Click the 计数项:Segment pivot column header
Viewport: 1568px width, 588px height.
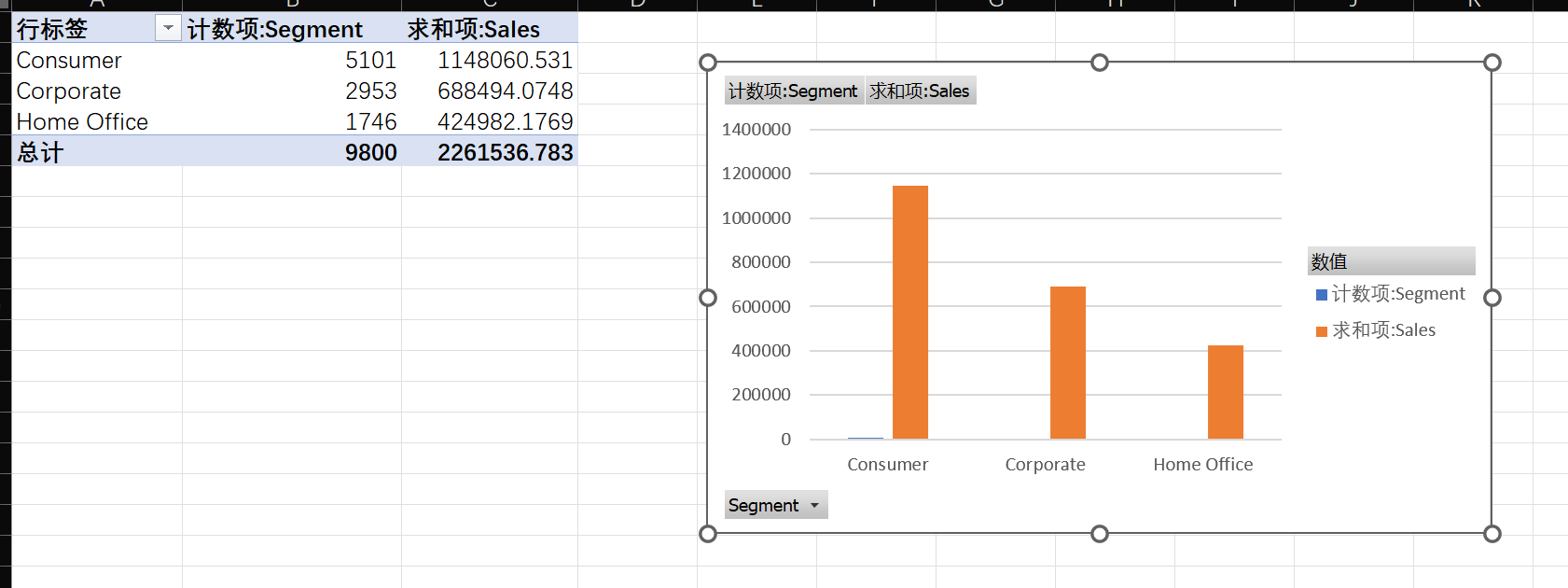275,30
